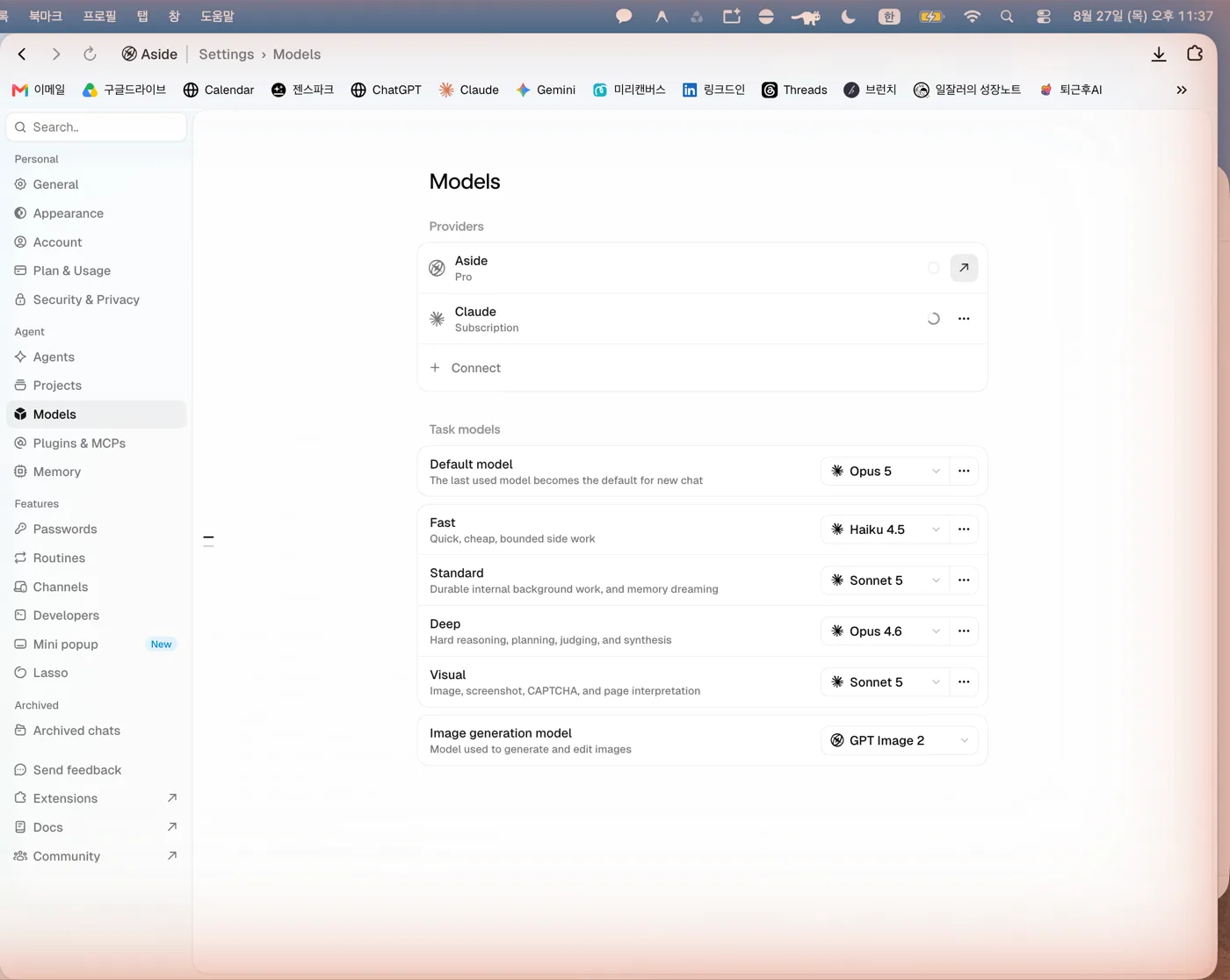Open Projects settings in the sidebar
1230x980 pixels.
[97, 386]
